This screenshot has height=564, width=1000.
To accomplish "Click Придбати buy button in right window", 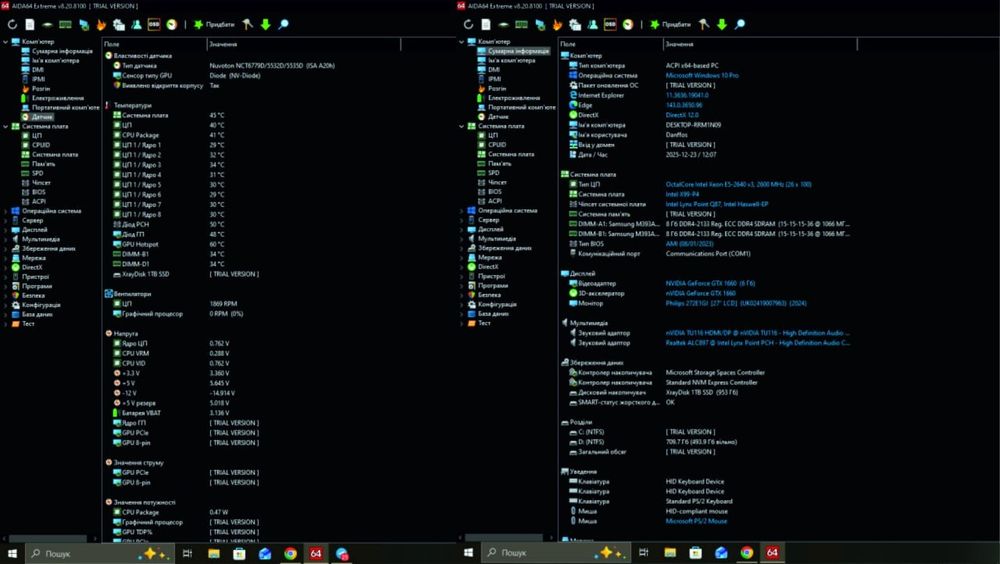I will coord(670,24).
